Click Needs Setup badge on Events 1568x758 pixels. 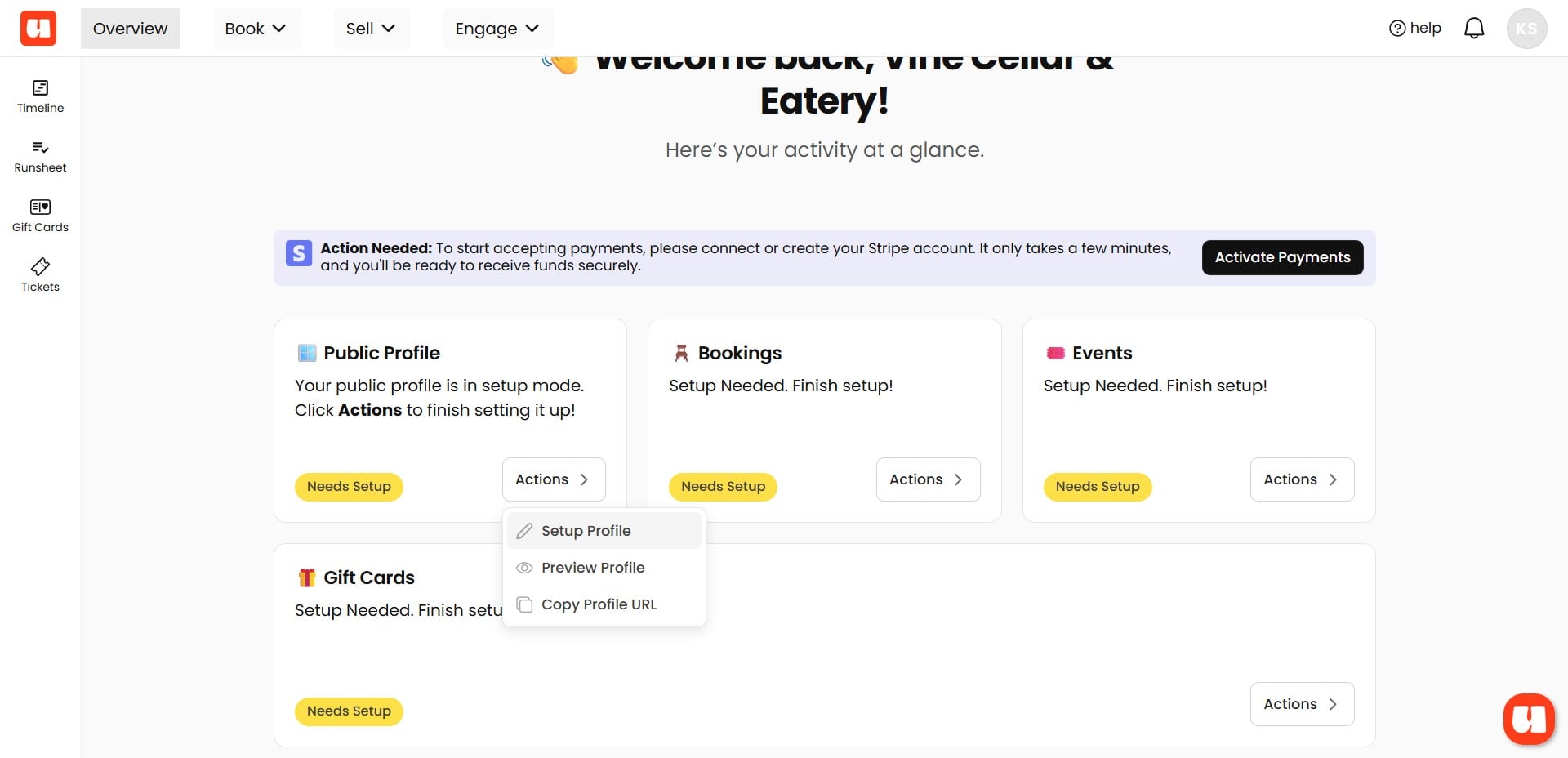coord(1098,487)
